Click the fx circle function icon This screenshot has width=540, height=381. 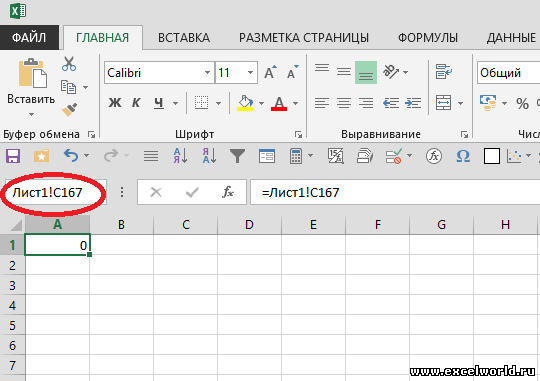click(434, 156)
